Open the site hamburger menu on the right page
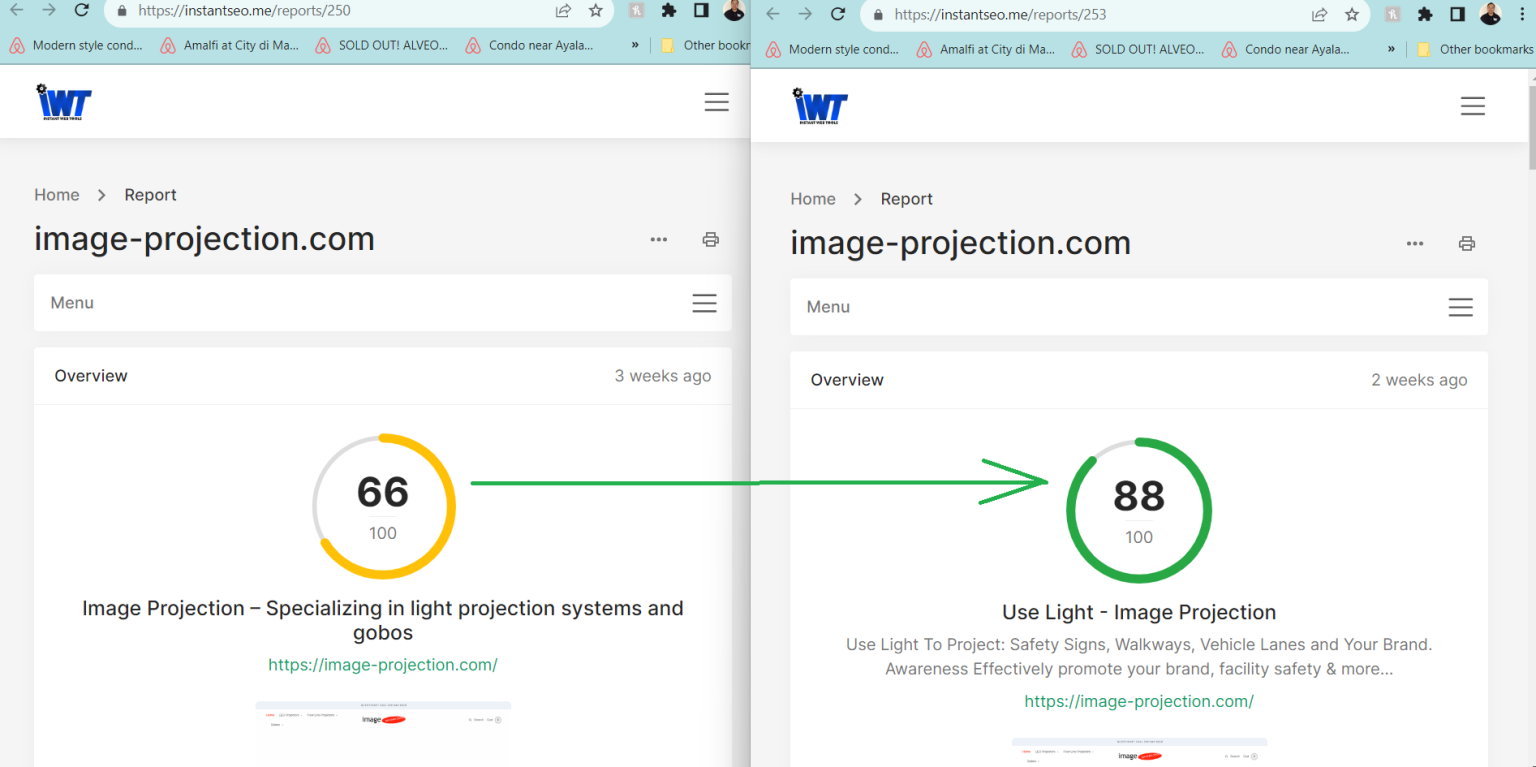Viewport: 1536px width, 767px height. click(1472, 106)
